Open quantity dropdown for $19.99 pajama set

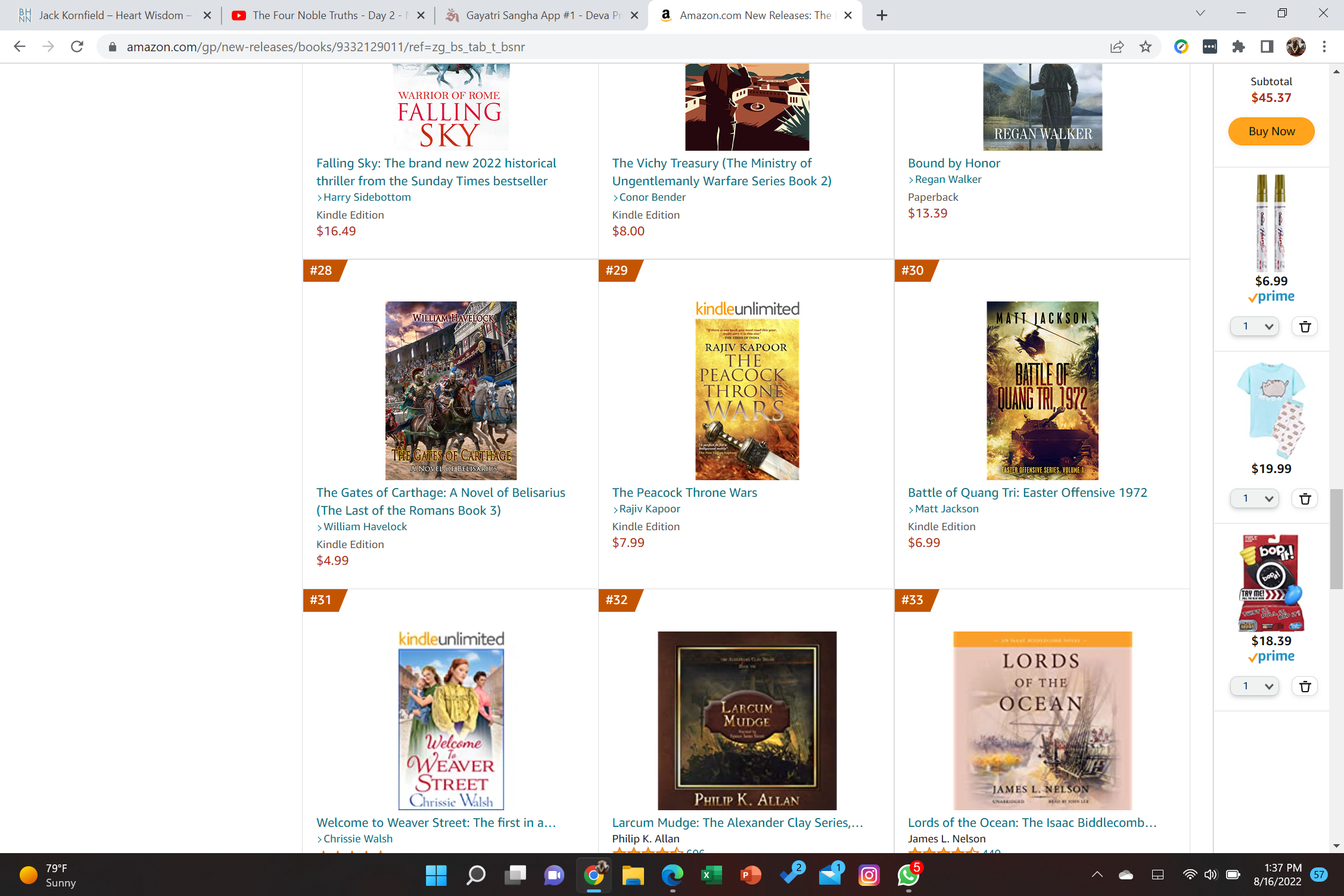tap(1255, 499)
